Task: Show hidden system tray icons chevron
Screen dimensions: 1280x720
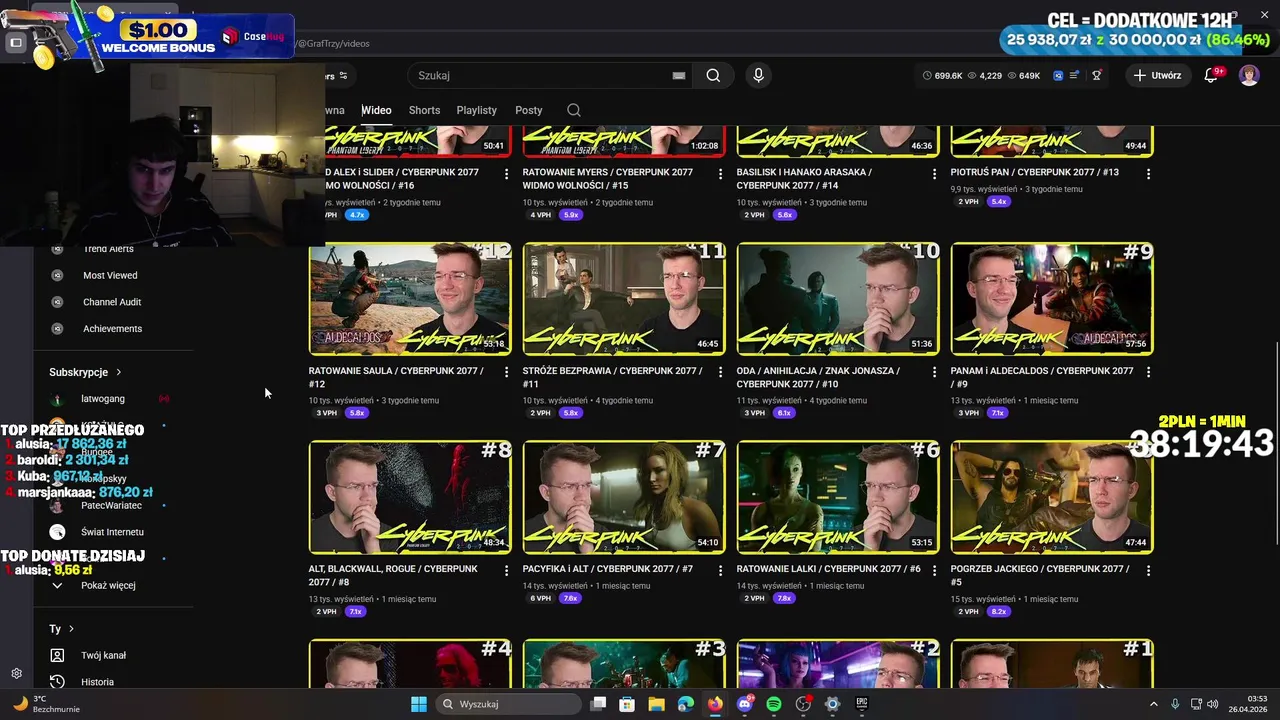Action: [1153, 704]
